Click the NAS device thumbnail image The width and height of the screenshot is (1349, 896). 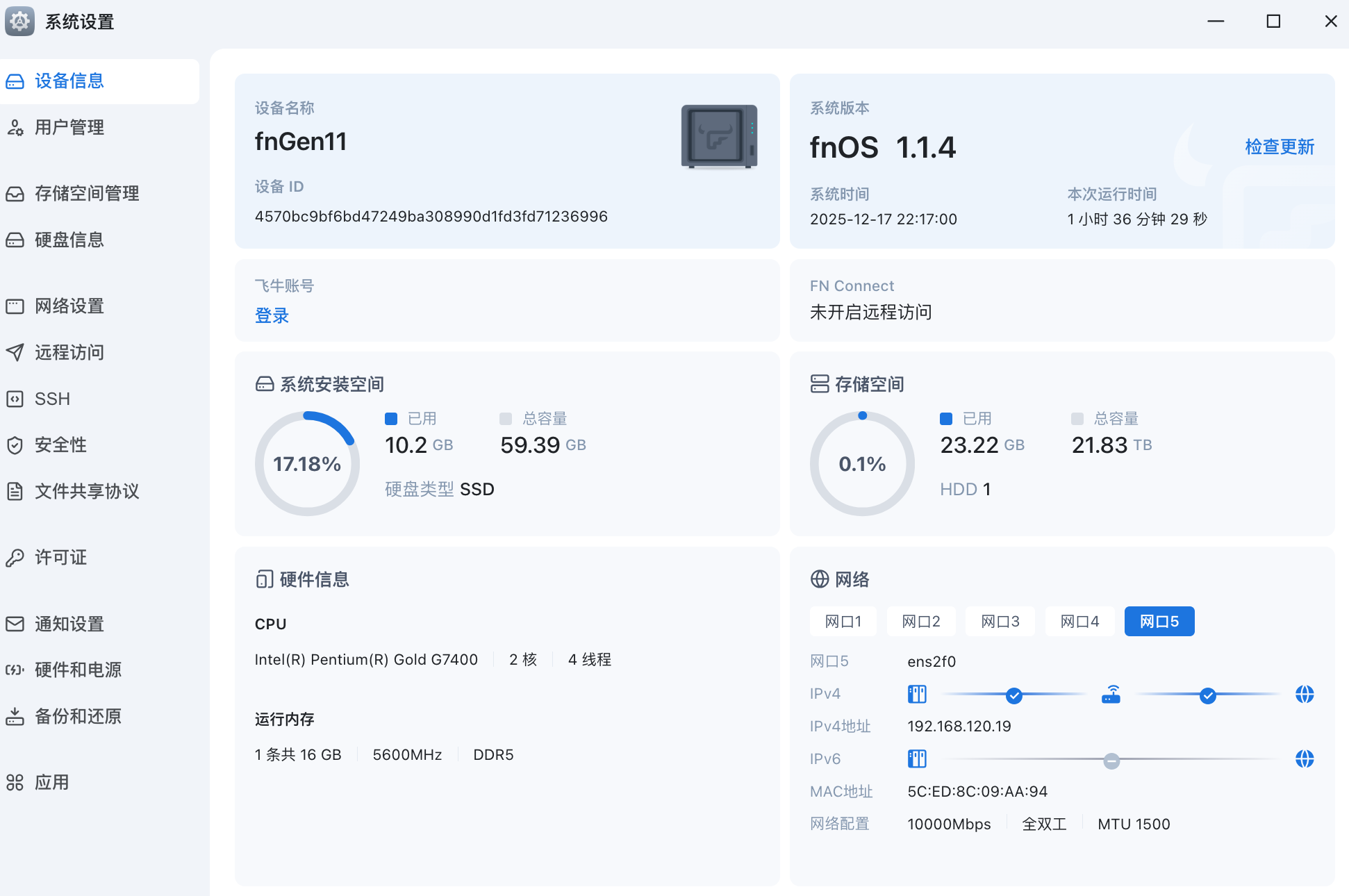point(719,137)
